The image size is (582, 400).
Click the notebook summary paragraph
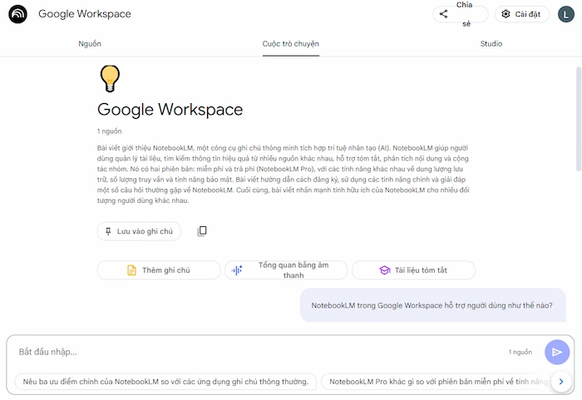click(283, 174)
